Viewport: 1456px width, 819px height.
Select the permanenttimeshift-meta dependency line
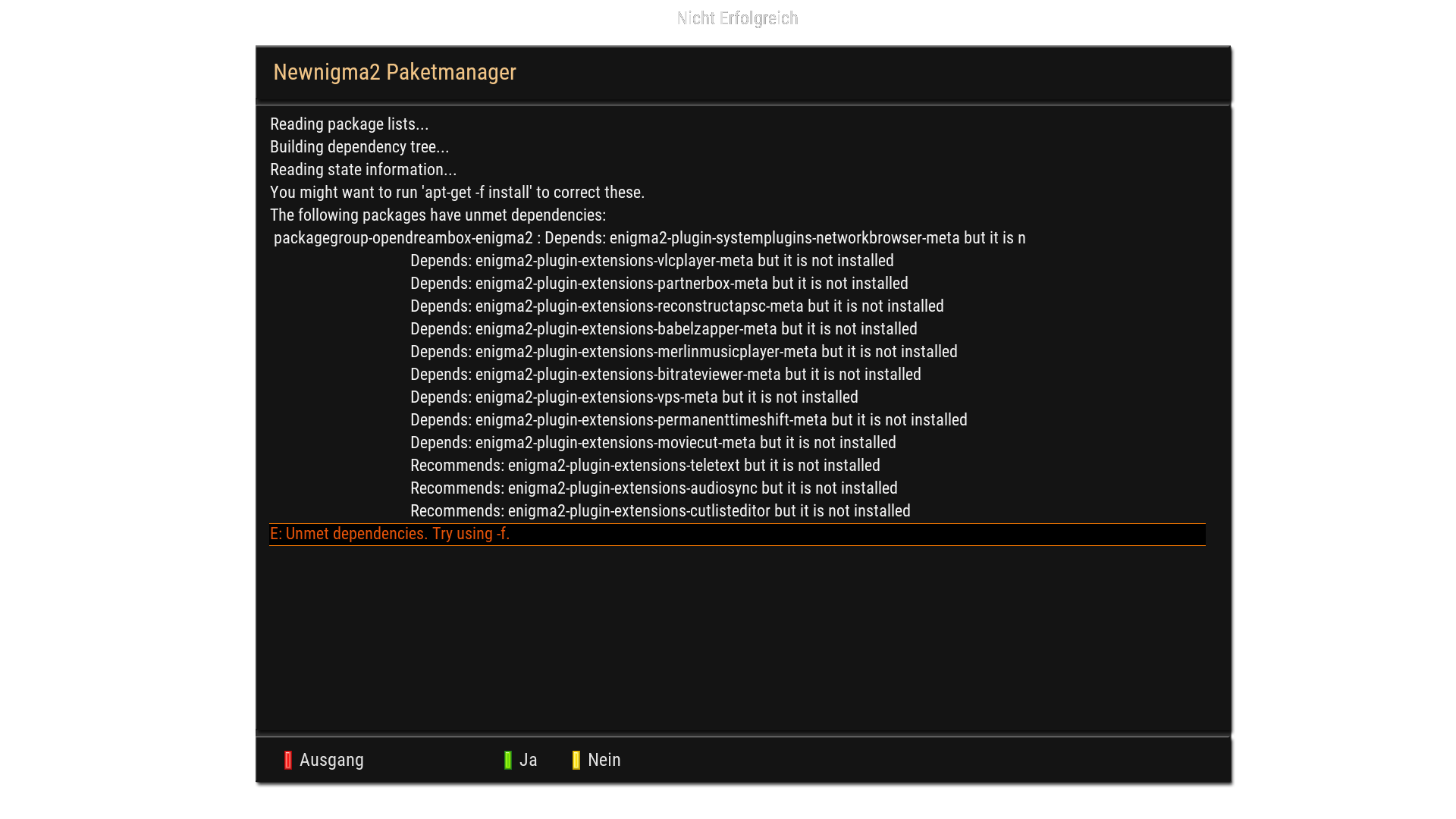[x=689, y=420]
